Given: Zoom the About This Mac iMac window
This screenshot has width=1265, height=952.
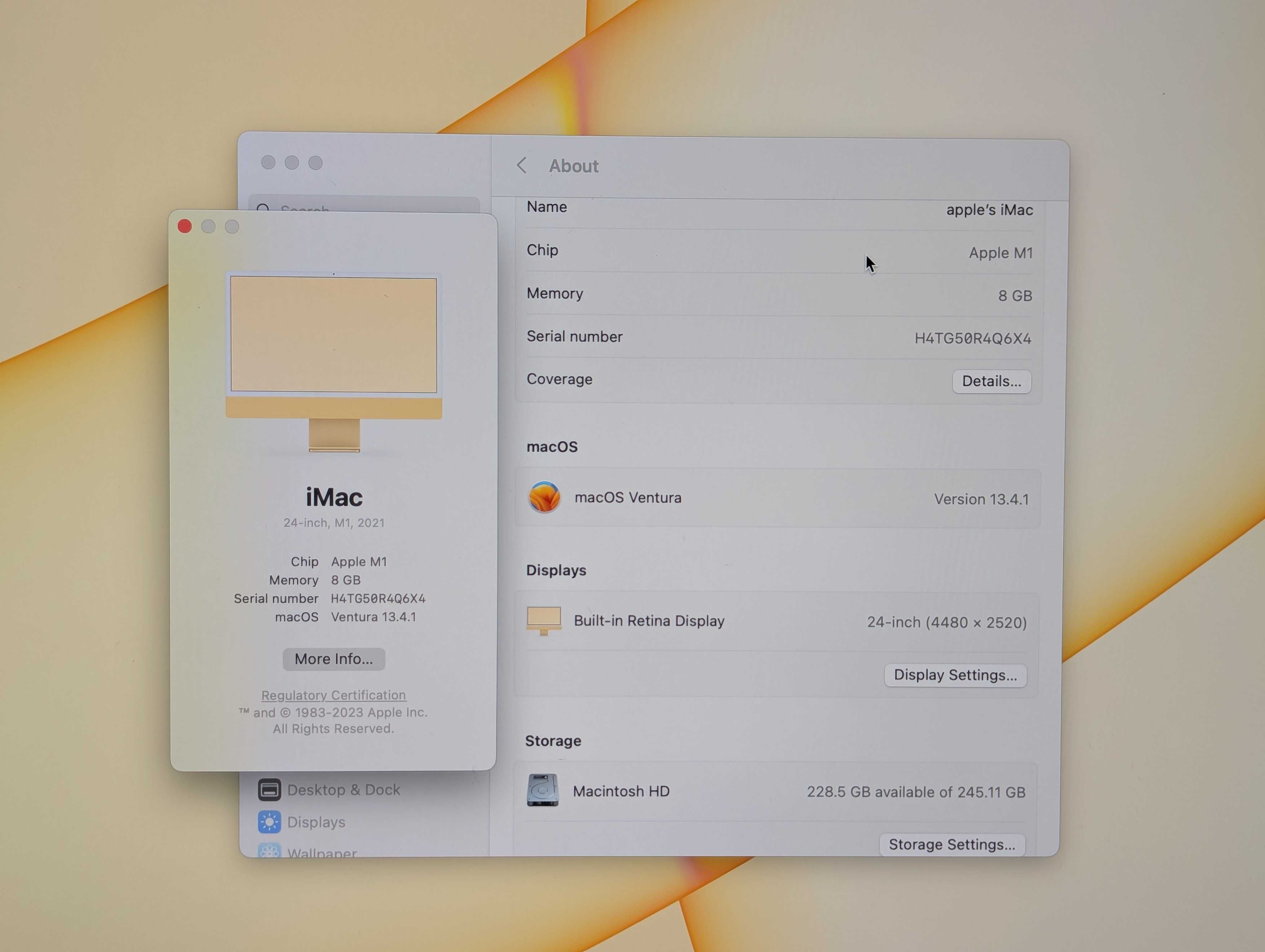Looking at the screenshot, I should pos(232,227).
